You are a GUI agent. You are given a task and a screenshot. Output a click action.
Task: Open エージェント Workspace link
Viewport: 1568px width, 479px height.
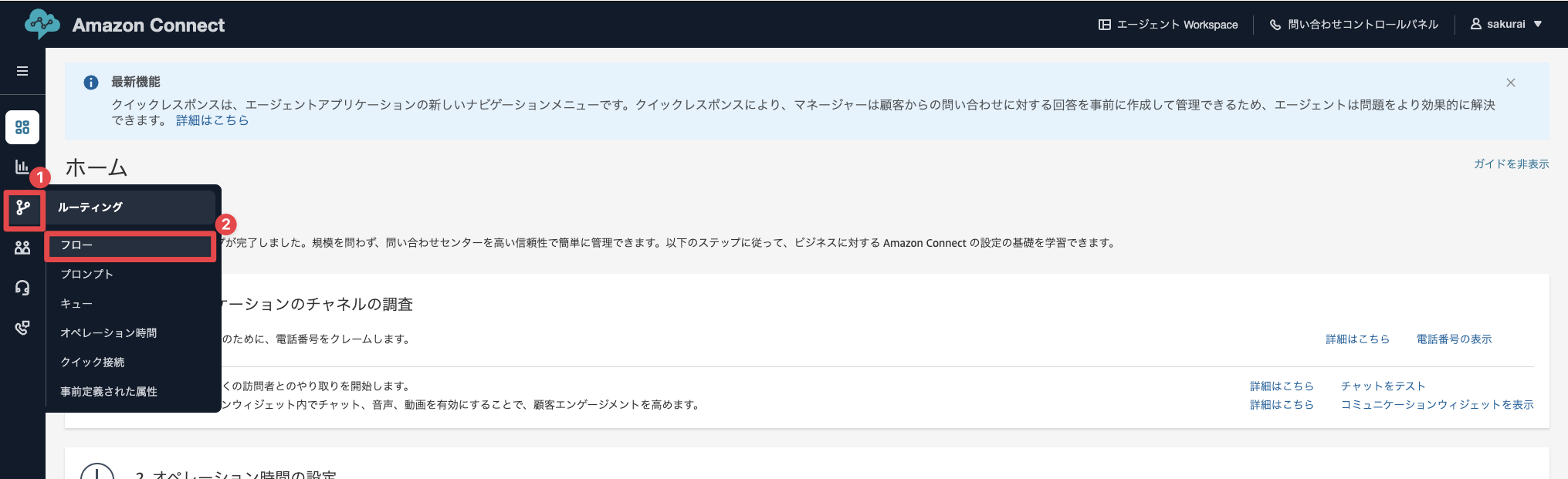click(1168, 25)
